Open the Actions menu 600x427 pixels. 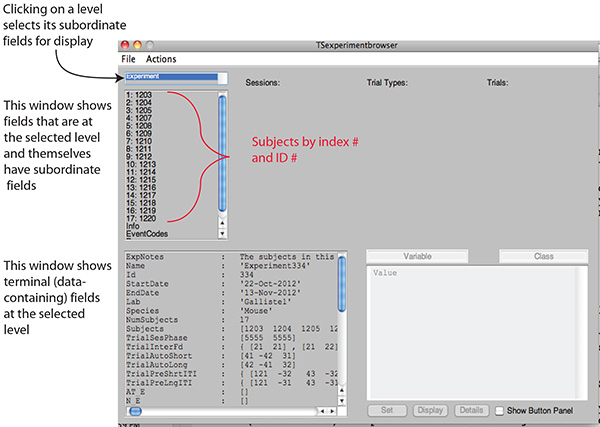160,60
